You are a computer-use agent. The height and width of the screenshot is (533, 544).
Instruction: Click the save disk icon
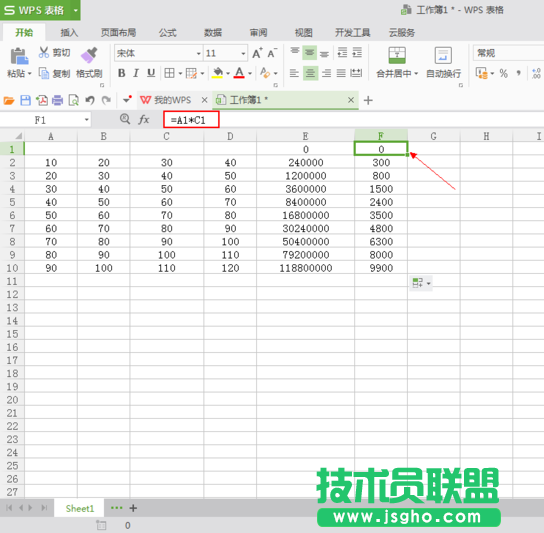[25, 100]
